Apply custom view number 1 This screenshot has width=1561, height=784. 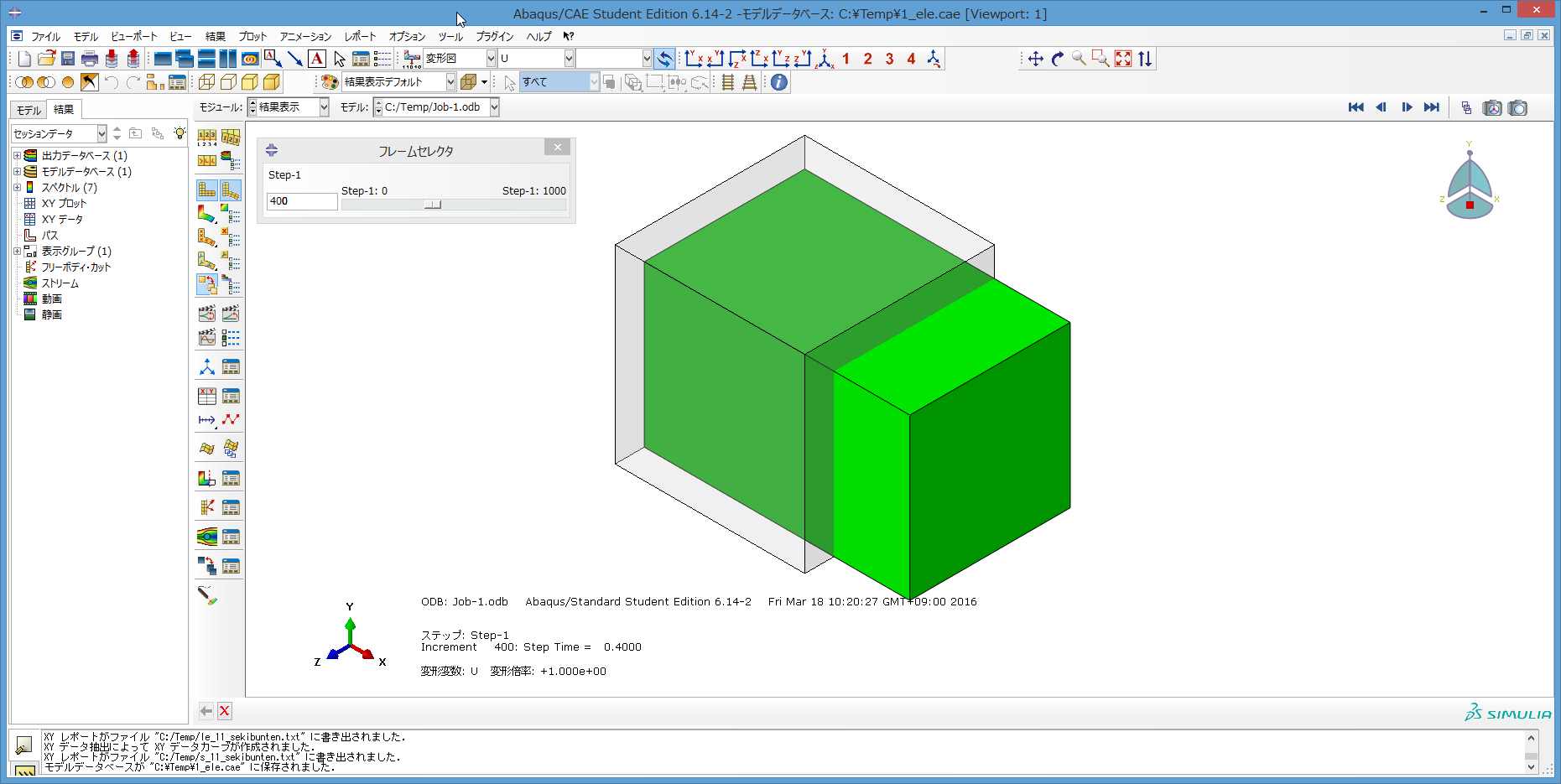(846, 59)
